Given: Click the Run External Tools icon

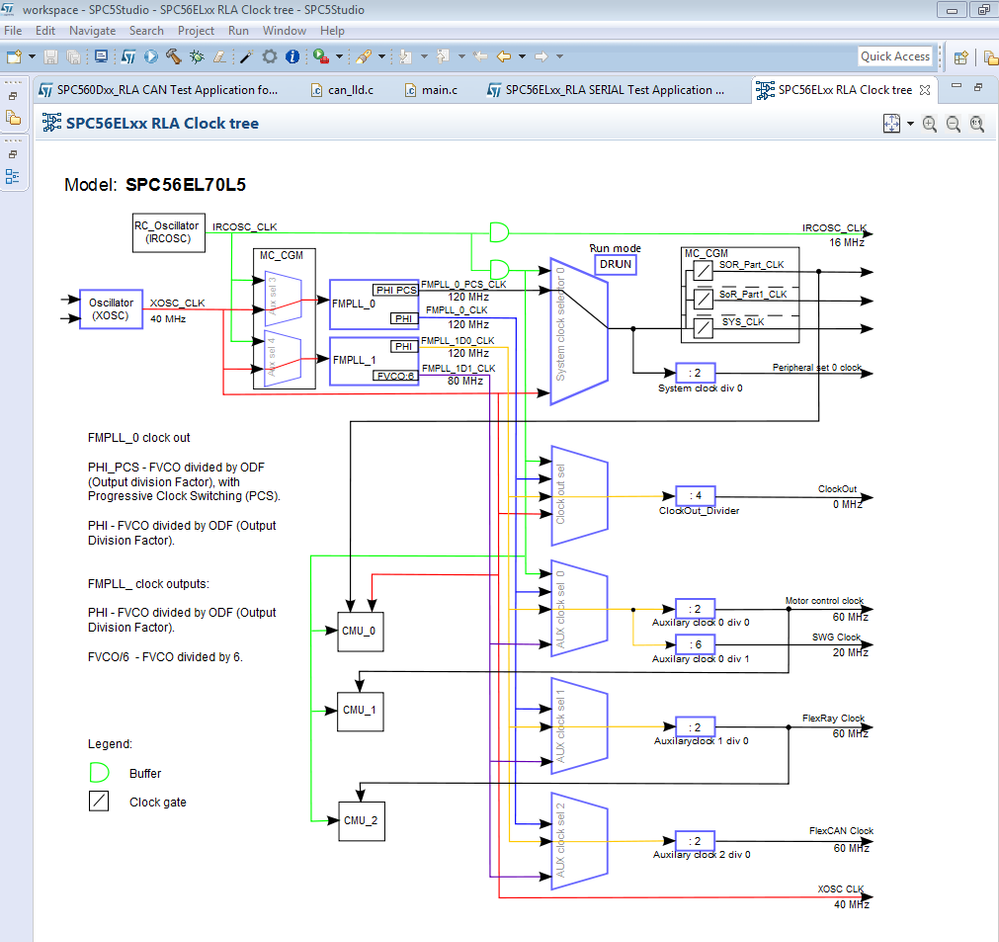Looking at the screenshot, I should point(321,57).
